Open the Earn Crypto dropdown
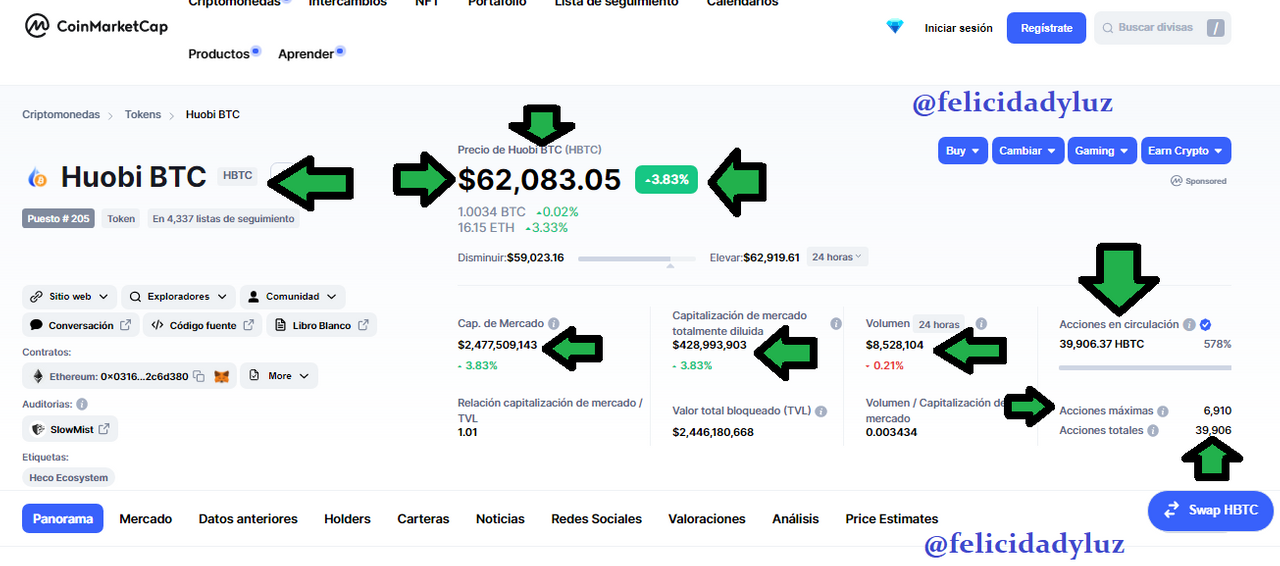The width and height of the screenshot is (1280, 566). click(1186, 151)
